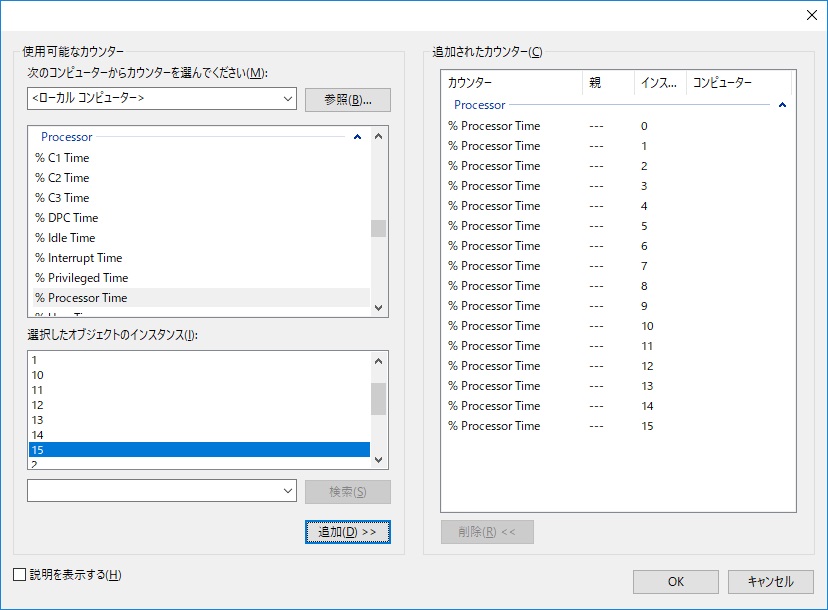This screenshot has height=610, width=828.
Task: Click the 追加 add button
Action: point(347,532)
